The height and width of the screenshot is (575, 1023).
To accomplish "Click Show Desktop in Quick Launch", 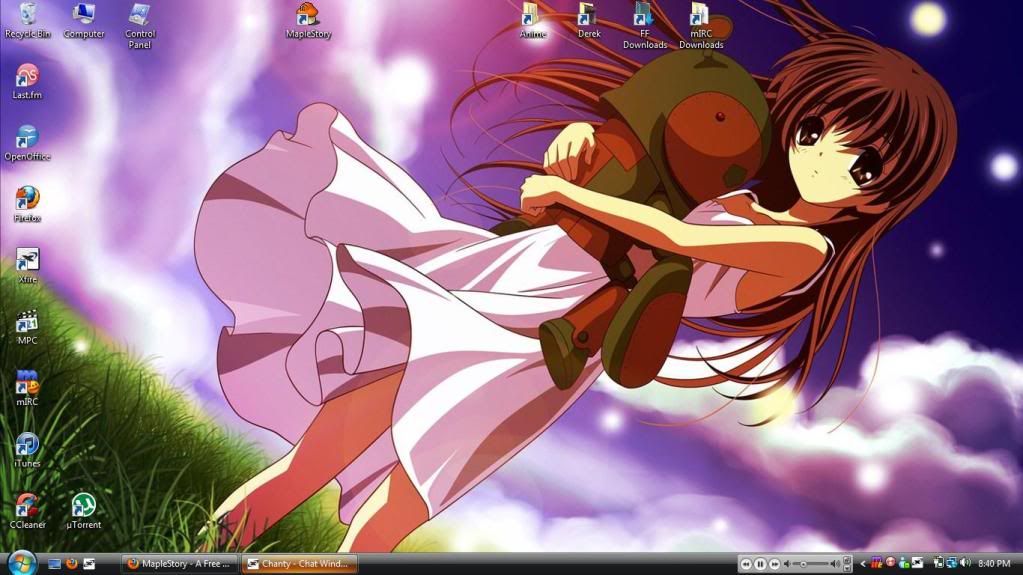I will [55, 564].
